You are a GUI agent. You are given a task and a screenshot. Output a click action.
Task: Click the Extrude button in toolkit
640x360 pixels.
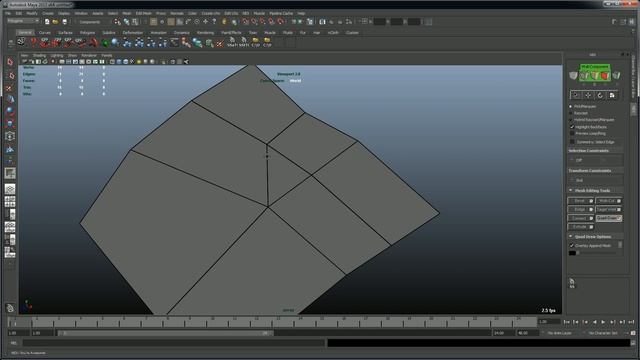tap(581, 227)
